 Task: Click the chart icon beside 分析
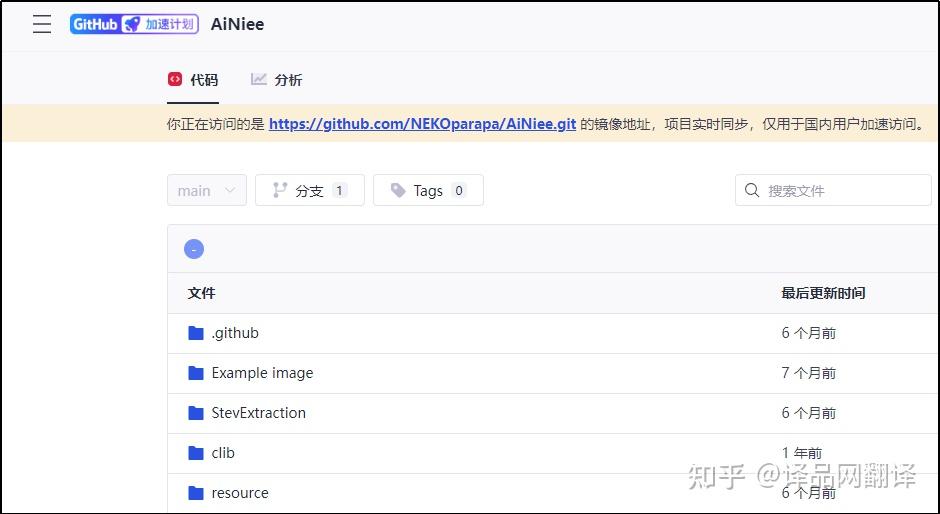(x=258, y=79)
